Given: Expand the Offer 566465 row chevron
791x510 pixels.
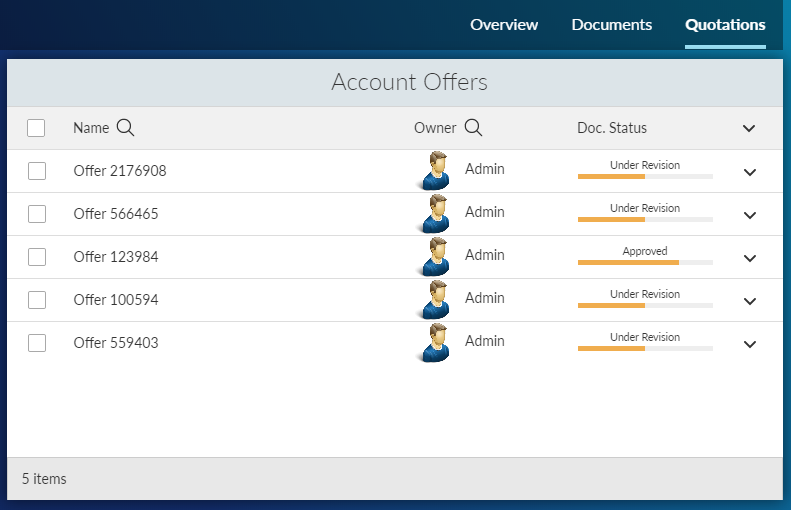Looking at the screenshot, I should 750,215.
